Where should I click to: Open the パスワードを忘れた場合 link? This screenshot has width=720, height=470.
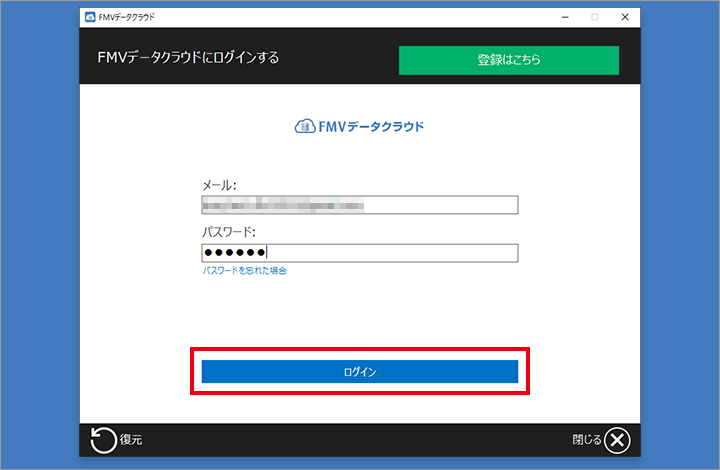point(245,271)
